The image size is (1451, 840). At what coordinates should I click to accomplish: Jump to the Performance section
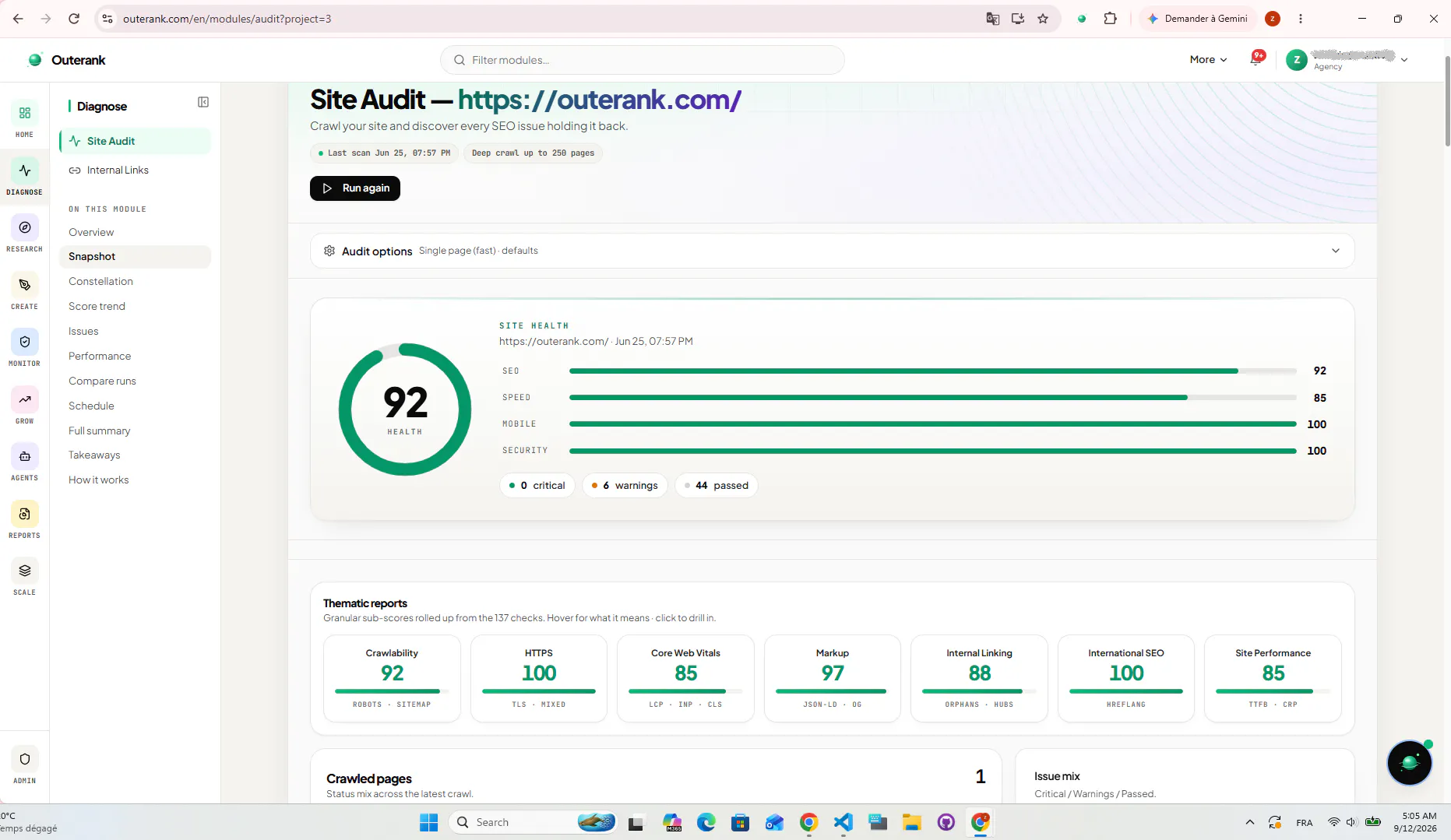point(100,357)
